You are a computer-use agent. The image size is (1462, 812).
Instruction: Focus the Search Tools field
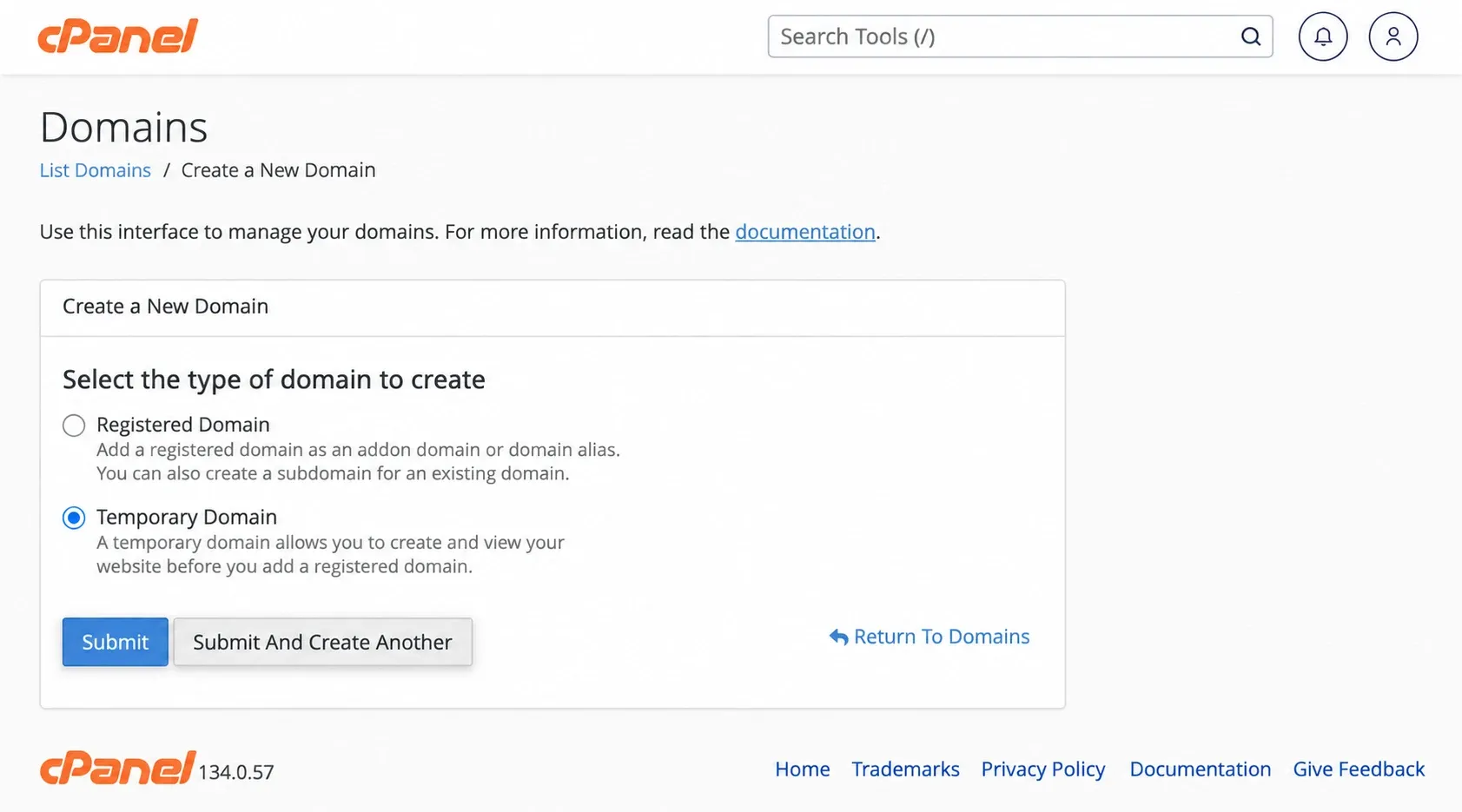click(x=1021, y=36)
